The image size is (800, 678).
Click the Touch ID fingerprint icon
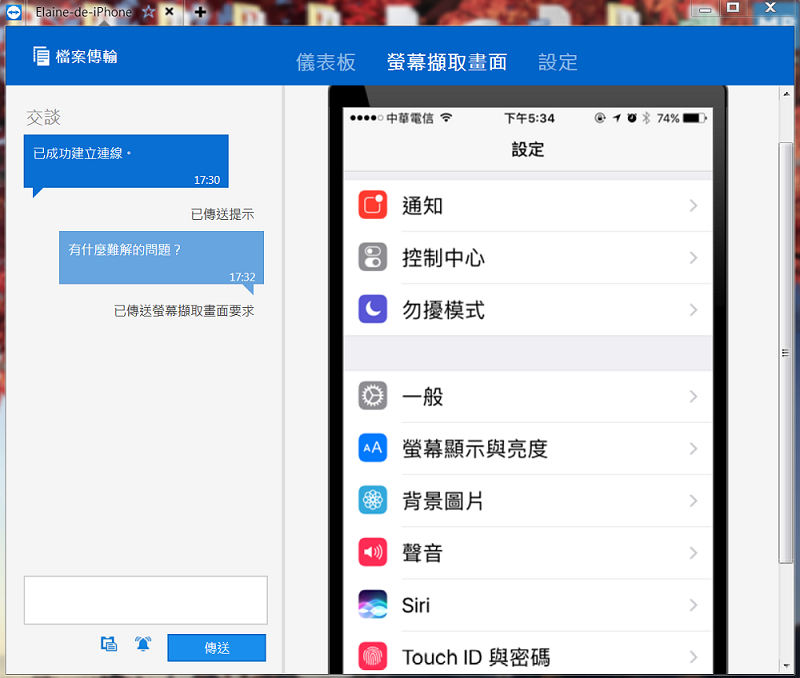pos(372,656)
